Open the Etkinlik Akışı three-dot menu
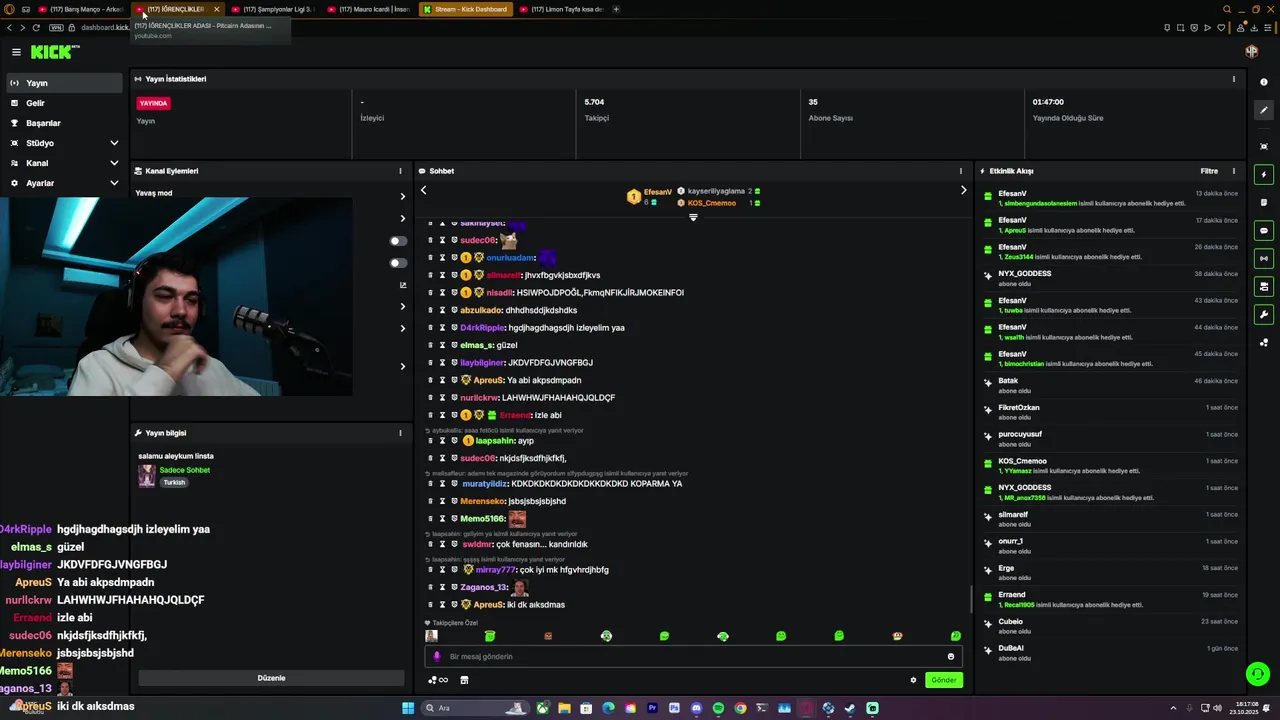 [1233, 171]
